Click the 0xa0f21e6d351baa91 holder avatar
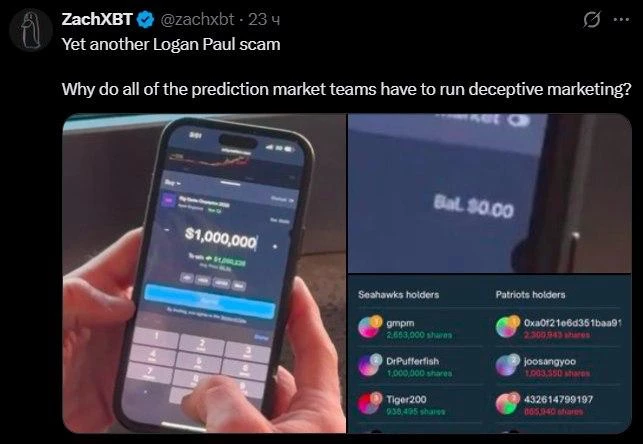 [508, 327]
